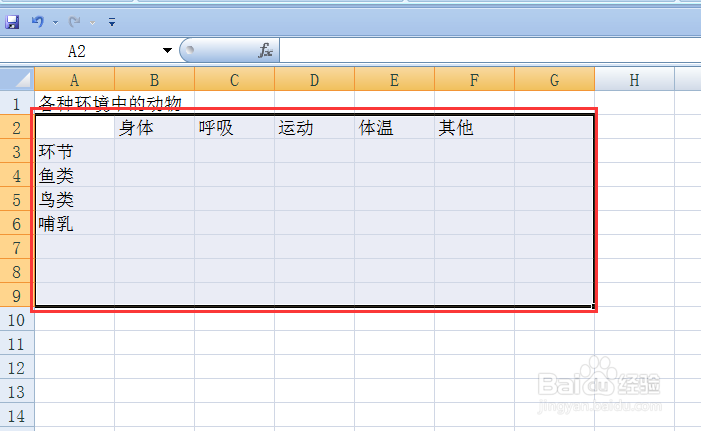The width and height of the screenshot is (701, 431).
Task: Select column E header
Action: [394, 80]
